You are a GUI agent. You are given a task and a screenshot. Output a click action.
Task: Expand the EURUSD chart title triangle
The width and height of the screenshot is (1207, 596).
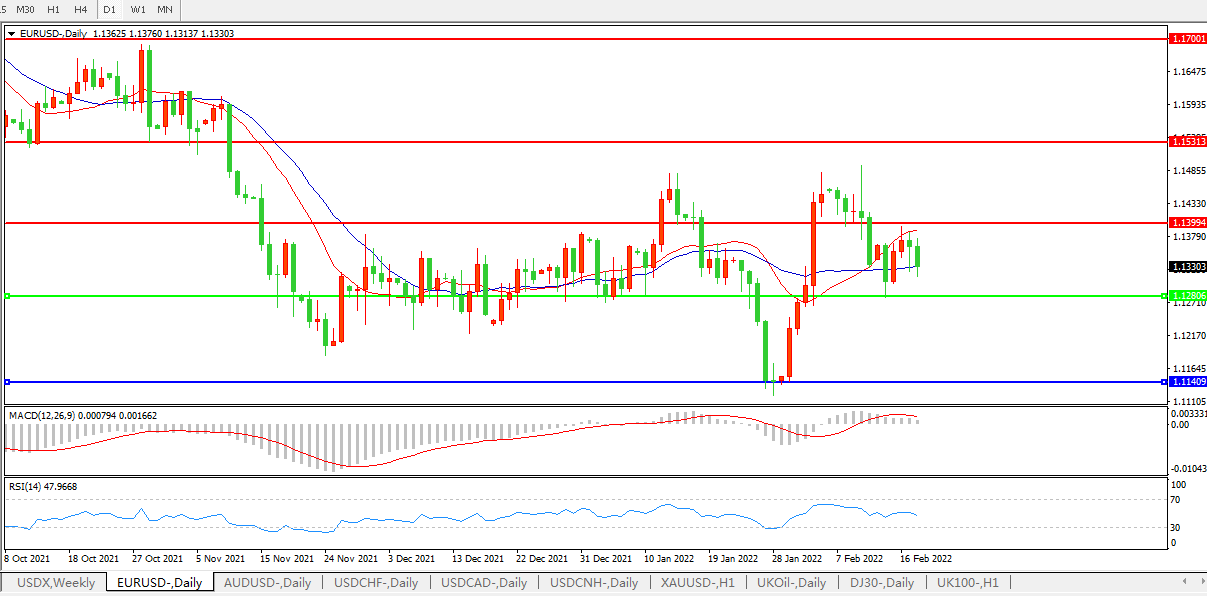pyautogui.click(x=11, y=33)
